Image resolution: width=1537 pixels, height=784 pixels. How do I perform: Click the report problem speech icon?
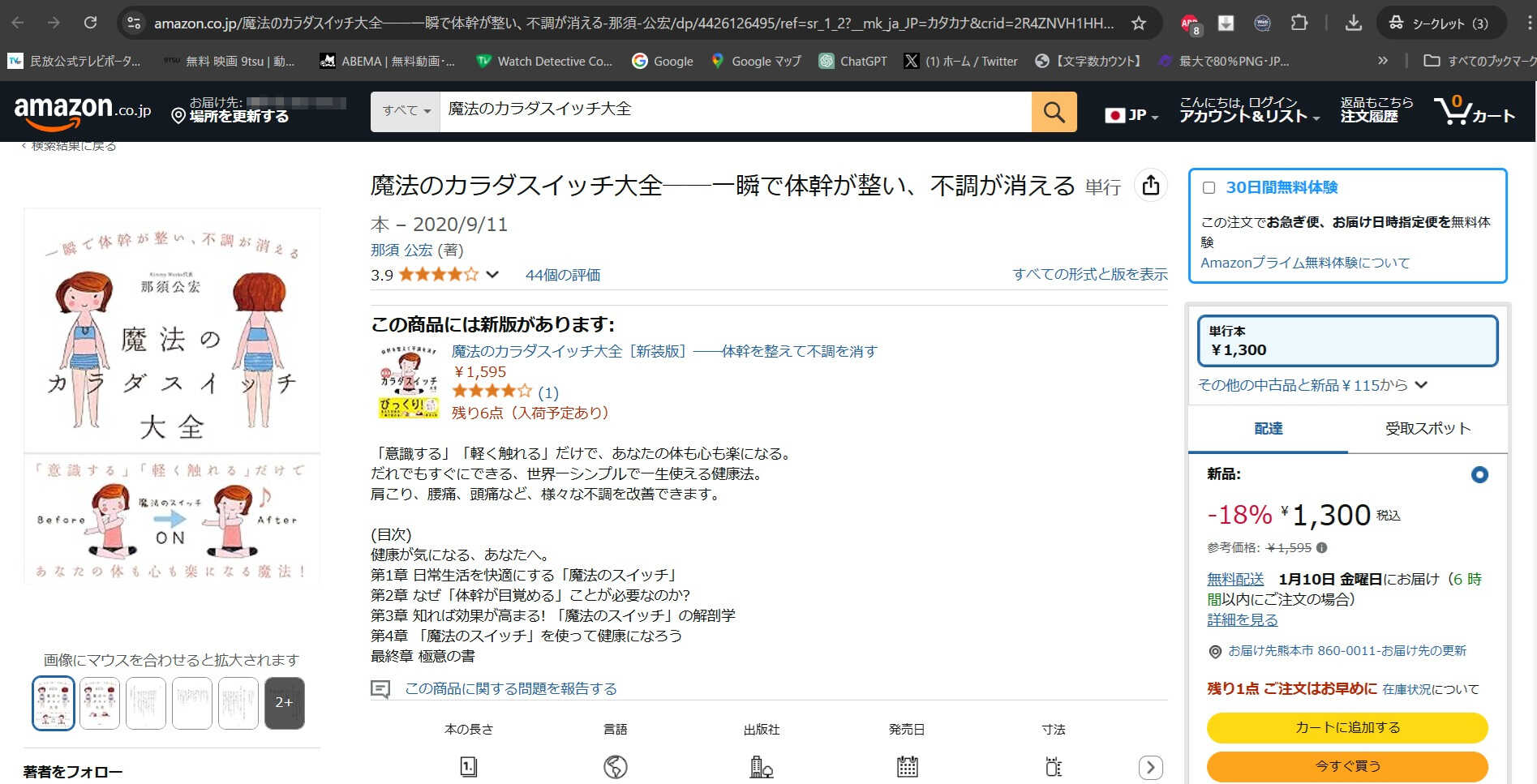pyautogui.click(x=380, y=689)
